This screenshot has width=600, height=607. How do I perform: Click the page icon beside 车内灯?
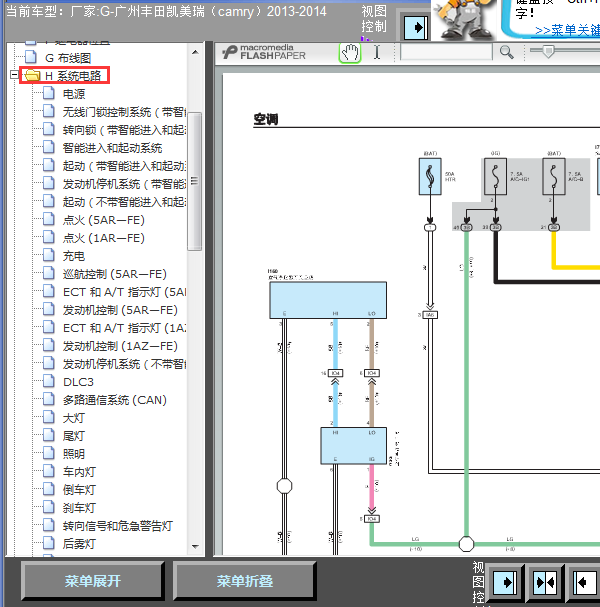click(49, 471)
